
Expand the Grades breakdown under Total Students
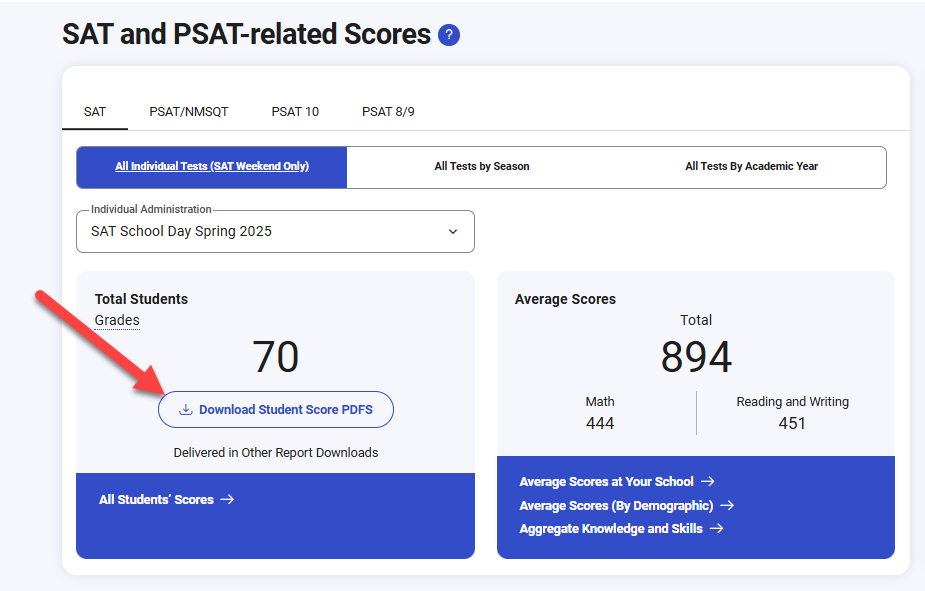click(x=117, y=320)
